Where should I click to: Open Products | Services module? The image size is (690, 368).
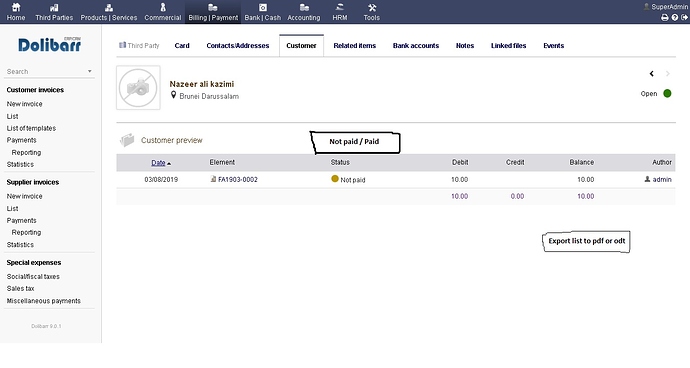[109, 12]
